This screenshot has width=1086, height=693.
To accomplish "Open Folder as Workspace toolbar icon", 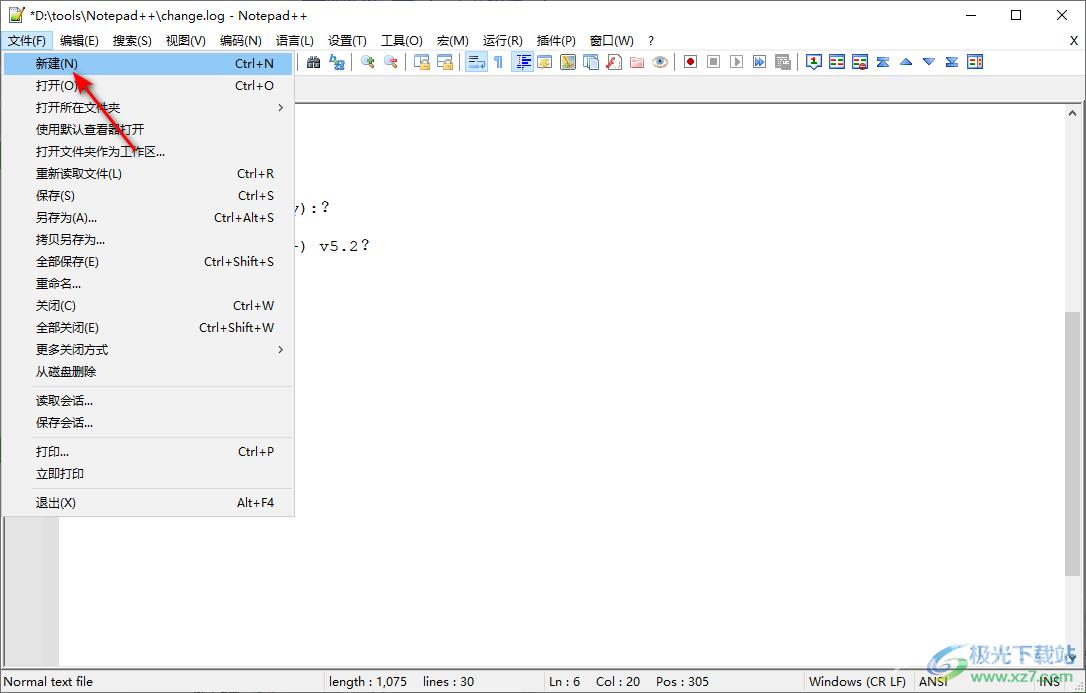I will pos(637,62).
